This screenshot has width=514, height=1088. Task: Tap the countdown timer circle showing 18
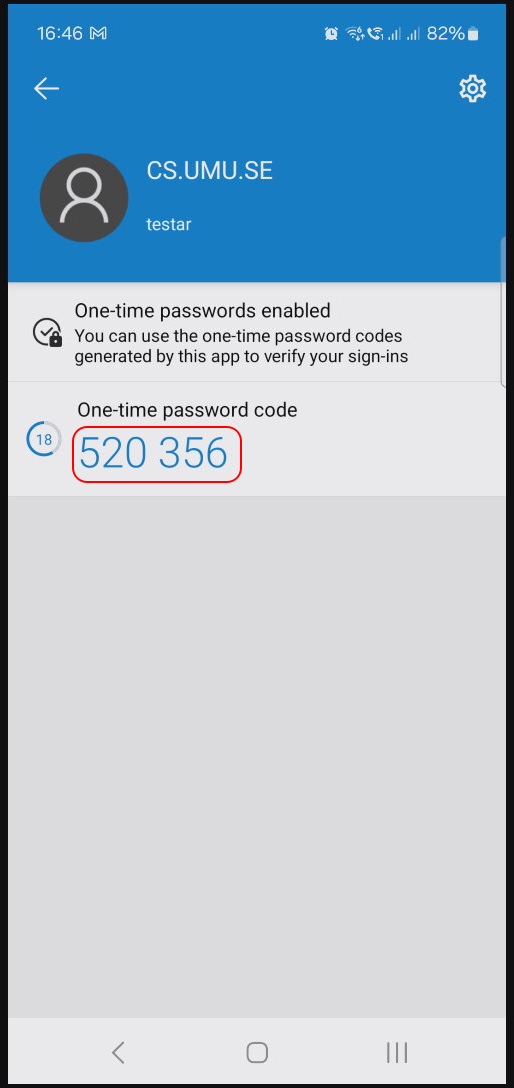tap(44, 439)
